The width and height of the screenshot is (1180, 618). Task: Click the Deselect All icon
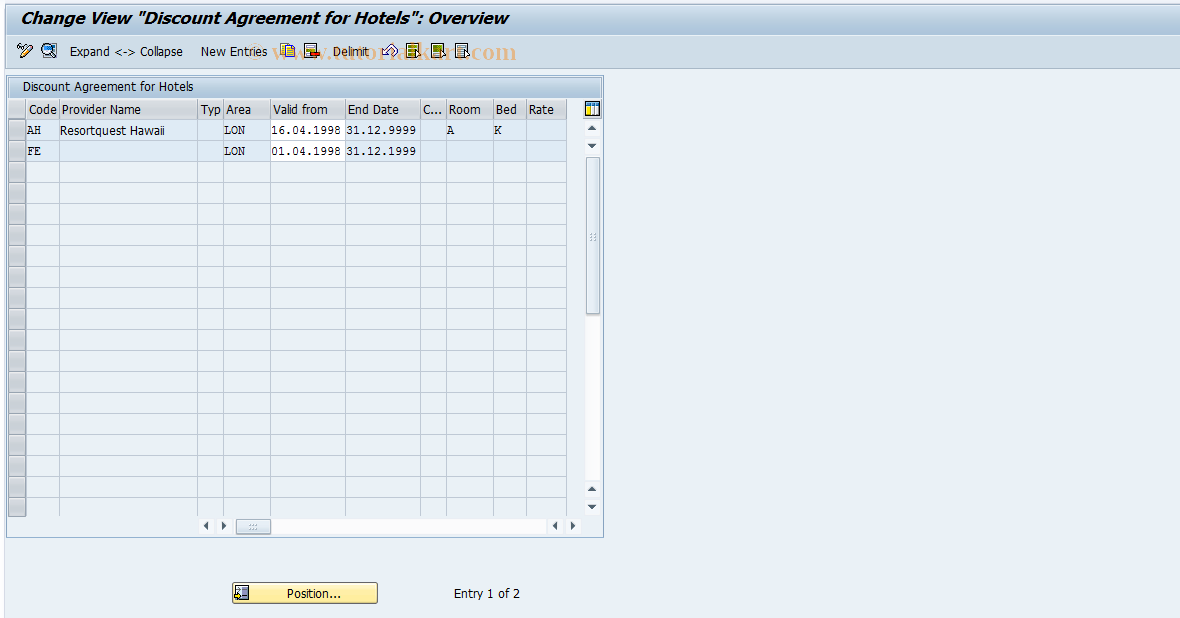coord(462,51)
